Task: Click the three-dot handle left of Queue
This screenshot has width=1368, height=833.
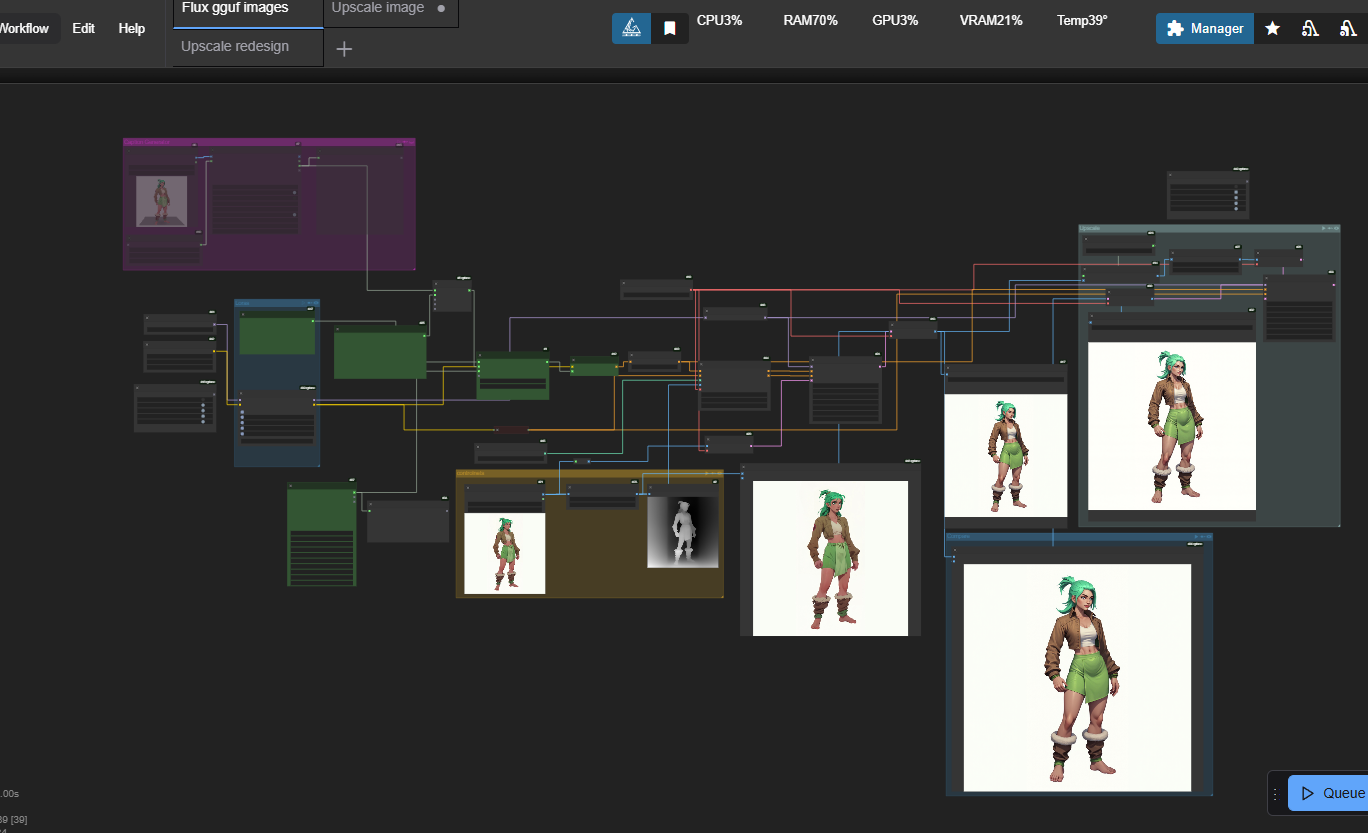Action: 1275,794
